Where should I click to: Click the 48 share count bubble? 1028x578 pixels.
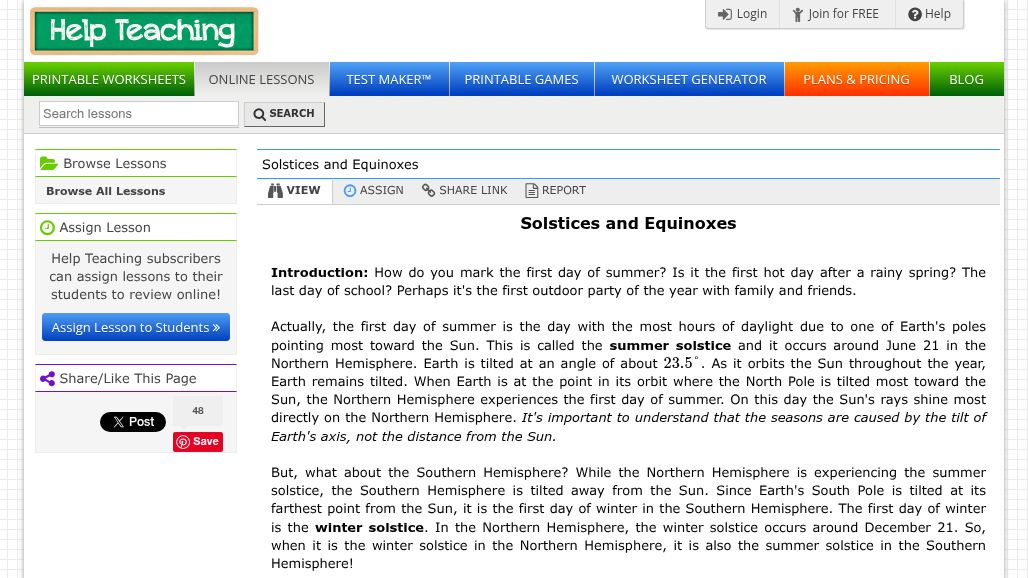tap(198, 411)
